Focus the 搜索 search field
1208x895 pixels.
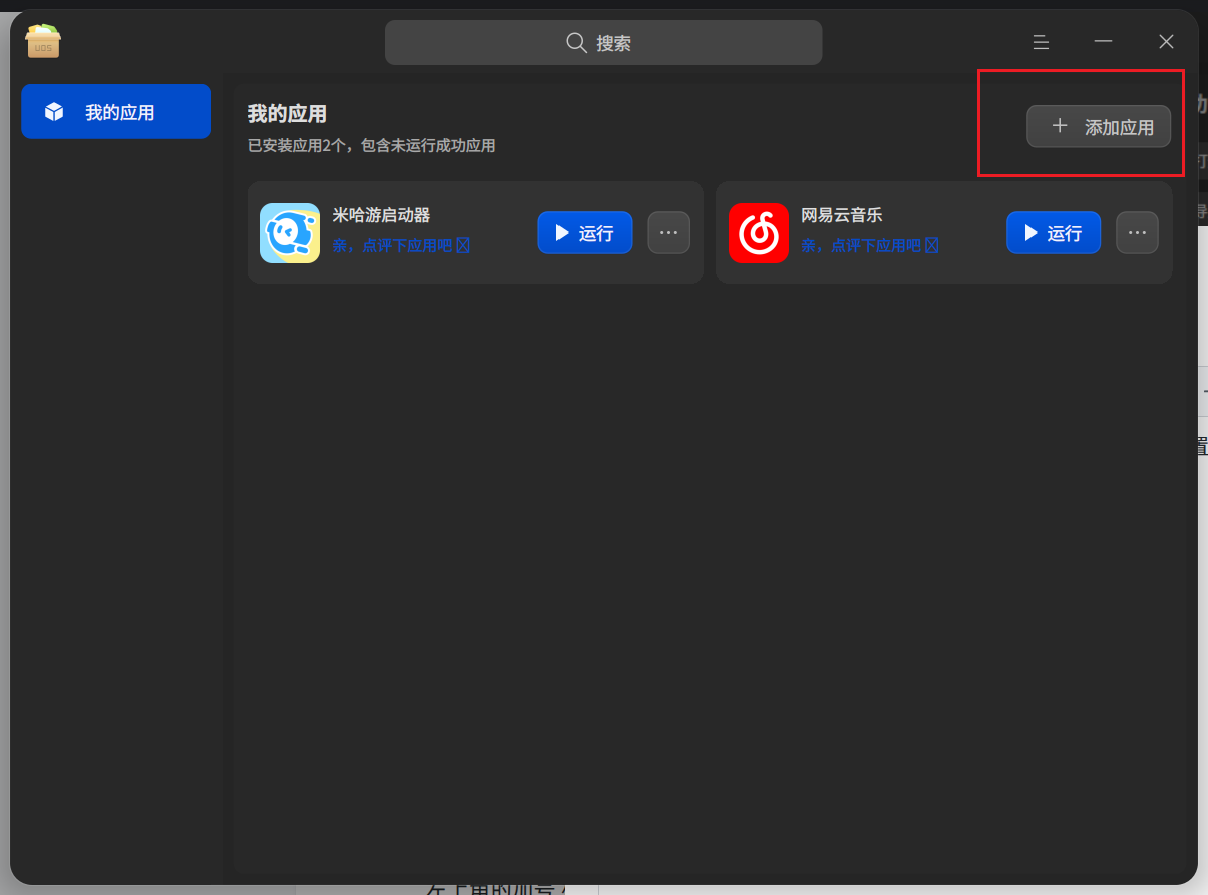[604, 43]
